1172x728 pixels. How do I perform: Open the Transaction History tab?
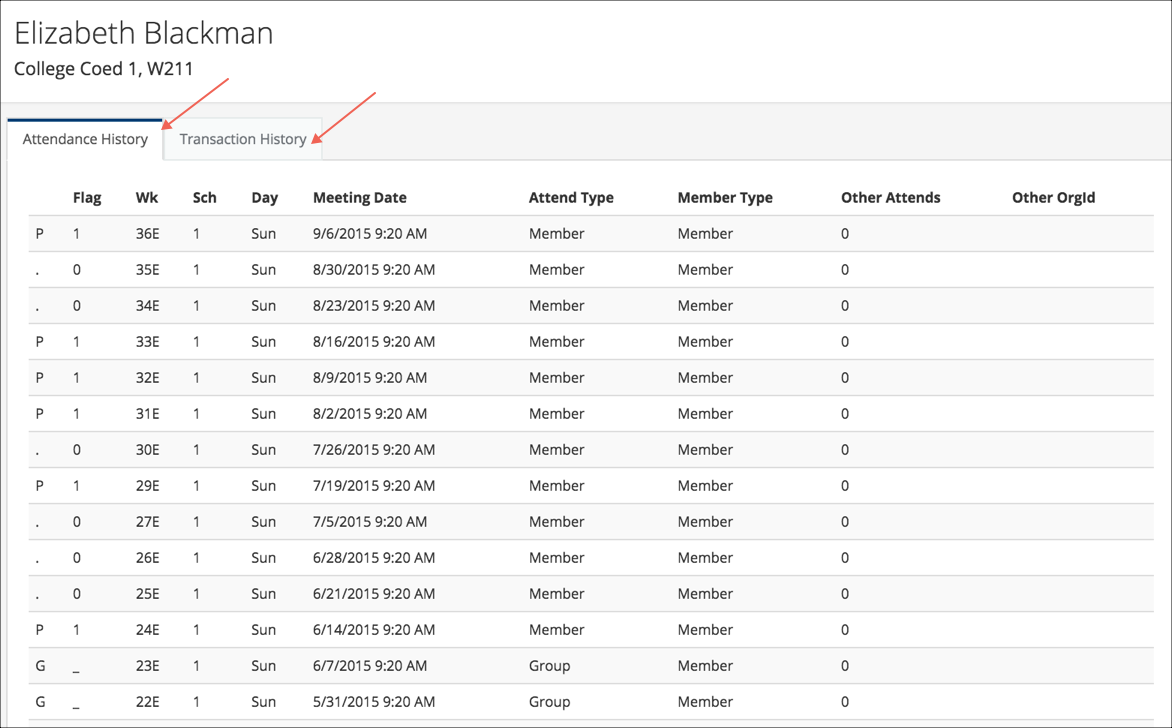pos(243,139)
